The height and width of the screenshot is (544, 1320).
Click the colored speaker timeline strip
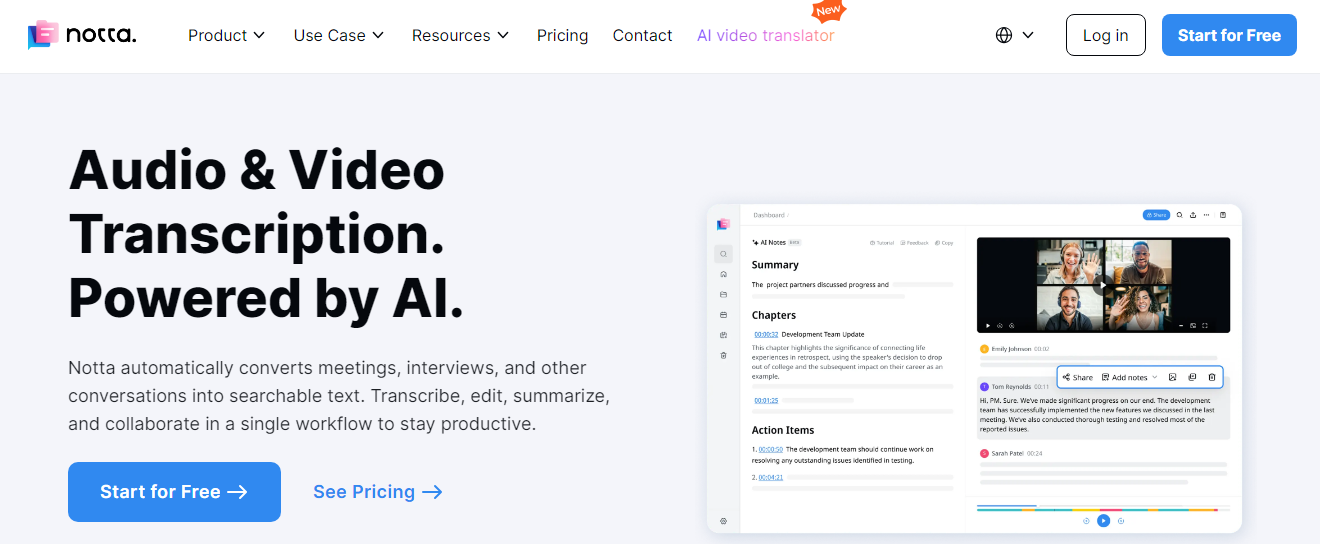[x=1103, y=510]
